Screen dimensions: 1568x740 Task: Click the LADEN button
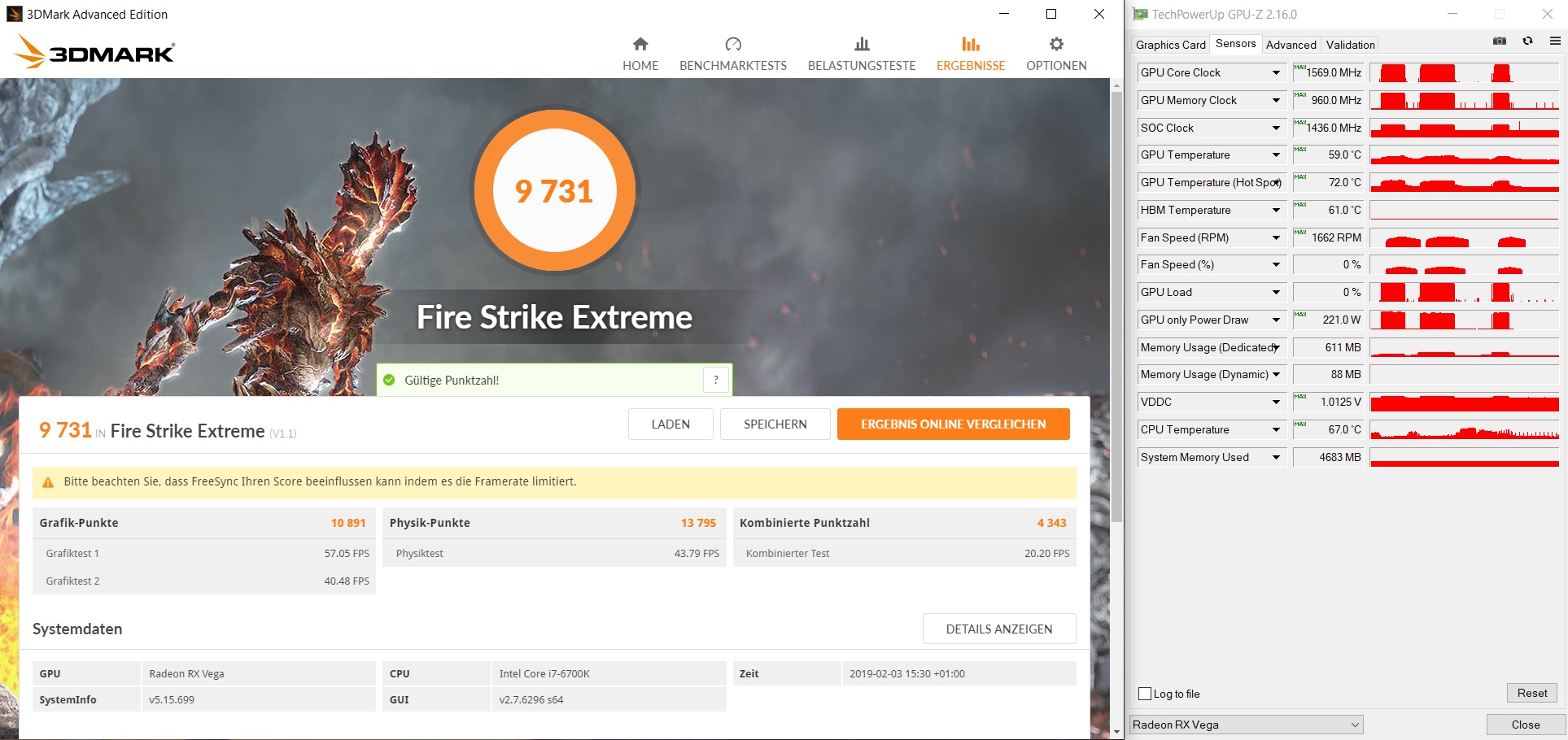(x=670, y=424)
